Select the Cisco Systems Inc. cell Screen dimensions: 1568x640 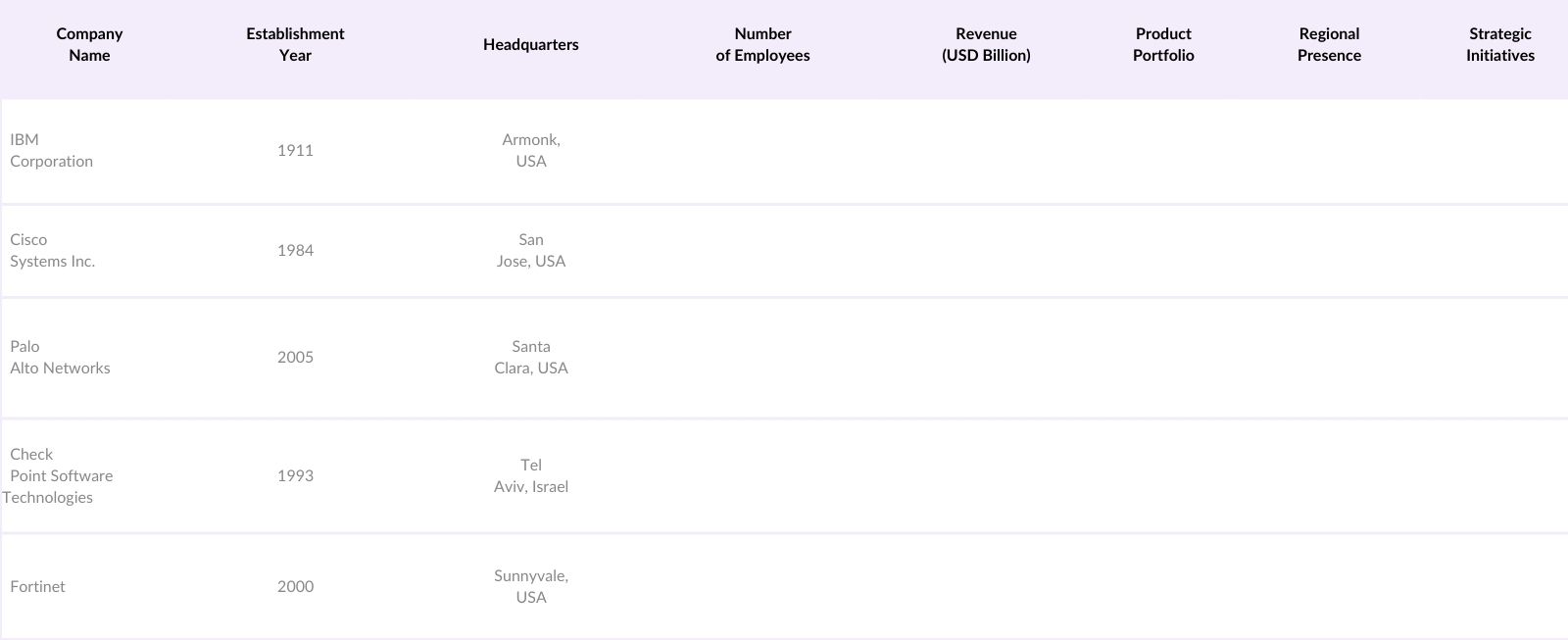52,250
